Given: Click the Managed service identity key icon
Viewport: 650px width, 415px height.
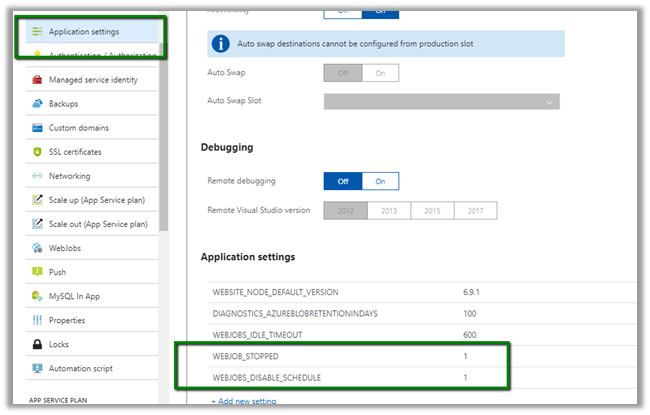Looking at the screenshot, I should 36,80.
